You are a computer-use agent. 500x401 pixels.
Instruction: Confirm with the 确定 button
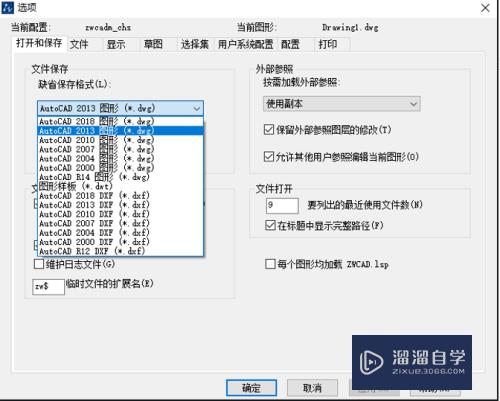pyautogui.click(x=251, y=388)
